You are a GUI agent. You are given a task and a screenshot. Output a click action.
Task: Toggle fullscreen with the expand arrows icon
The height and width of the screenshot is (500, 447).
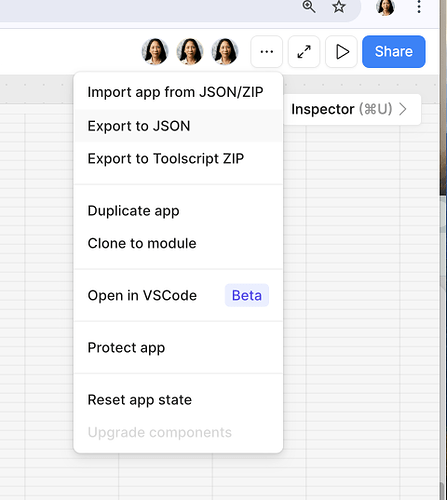pos(304,52)
